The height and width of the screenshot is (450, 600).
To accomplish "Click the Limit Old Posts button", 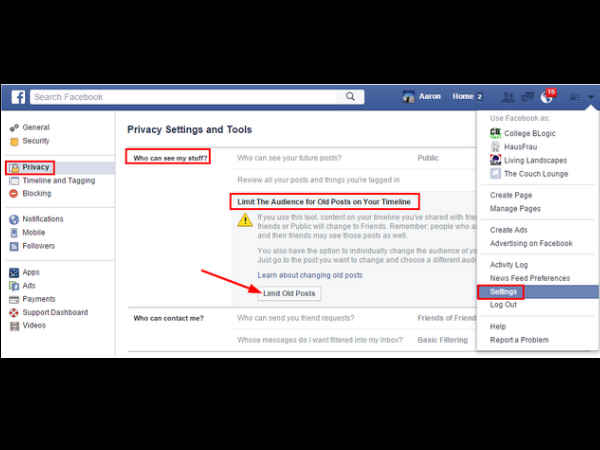I will point(289,293).
